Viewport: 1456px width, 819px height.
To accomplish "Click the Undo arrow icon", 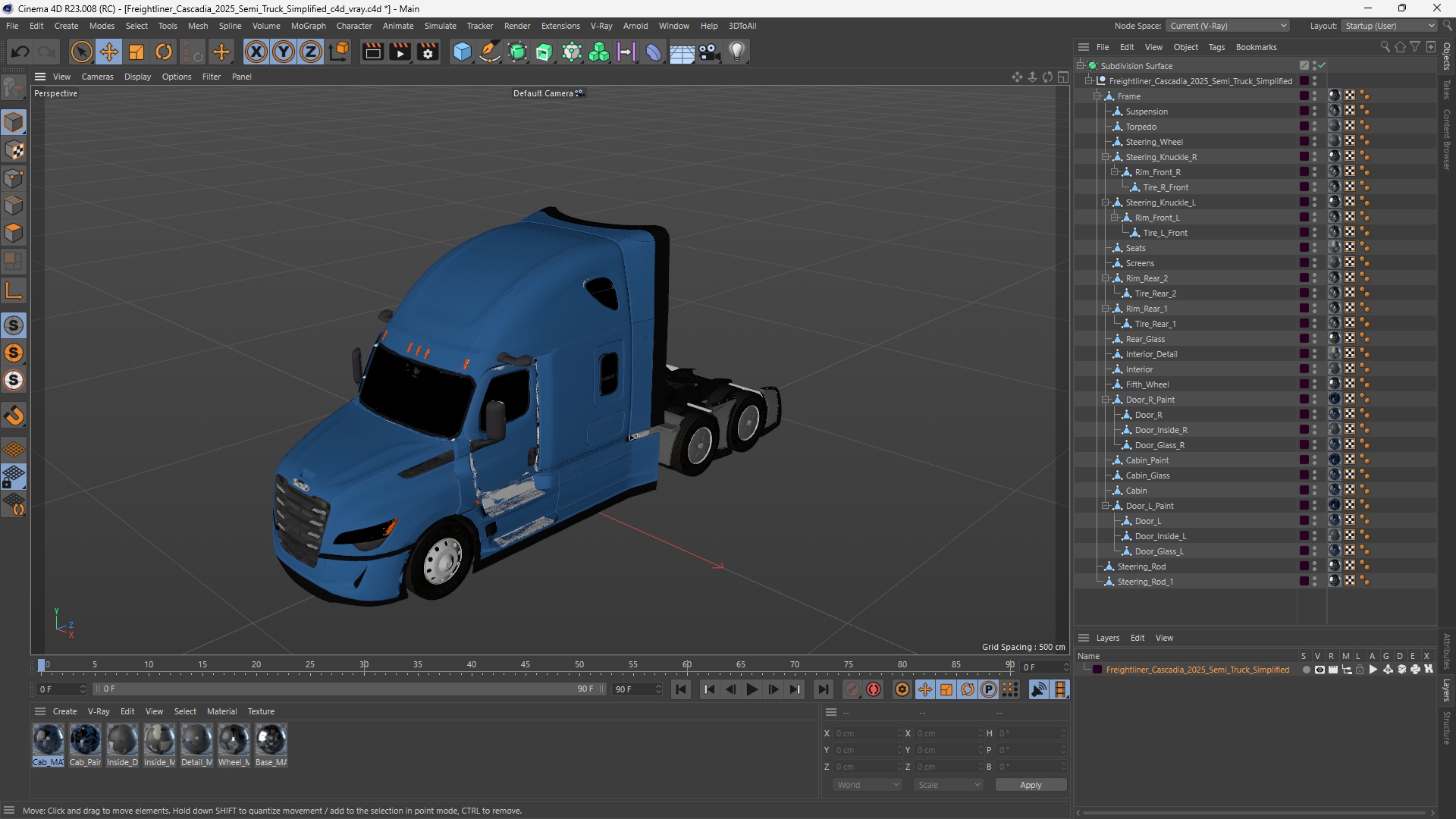I will 20,52.
